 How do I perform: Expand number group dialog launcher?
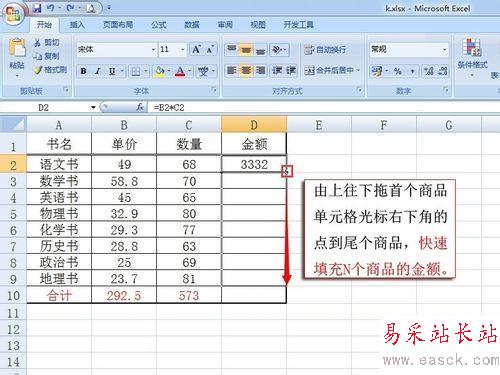[446, 89]
